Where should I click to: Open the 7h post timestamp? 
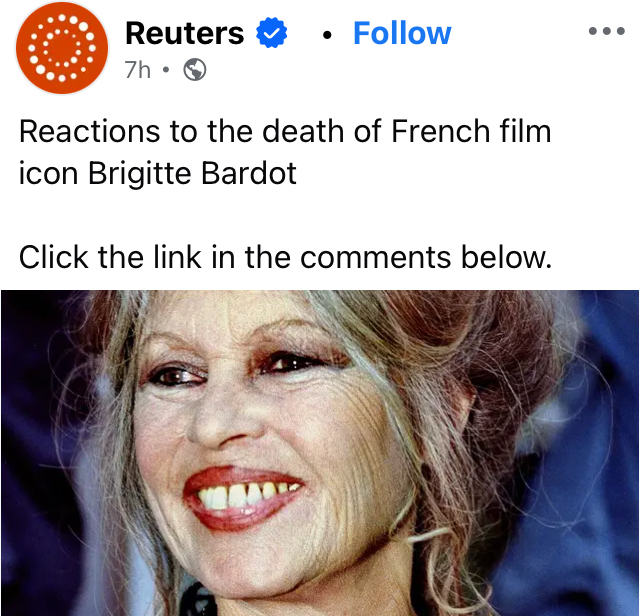pos(138,70)
